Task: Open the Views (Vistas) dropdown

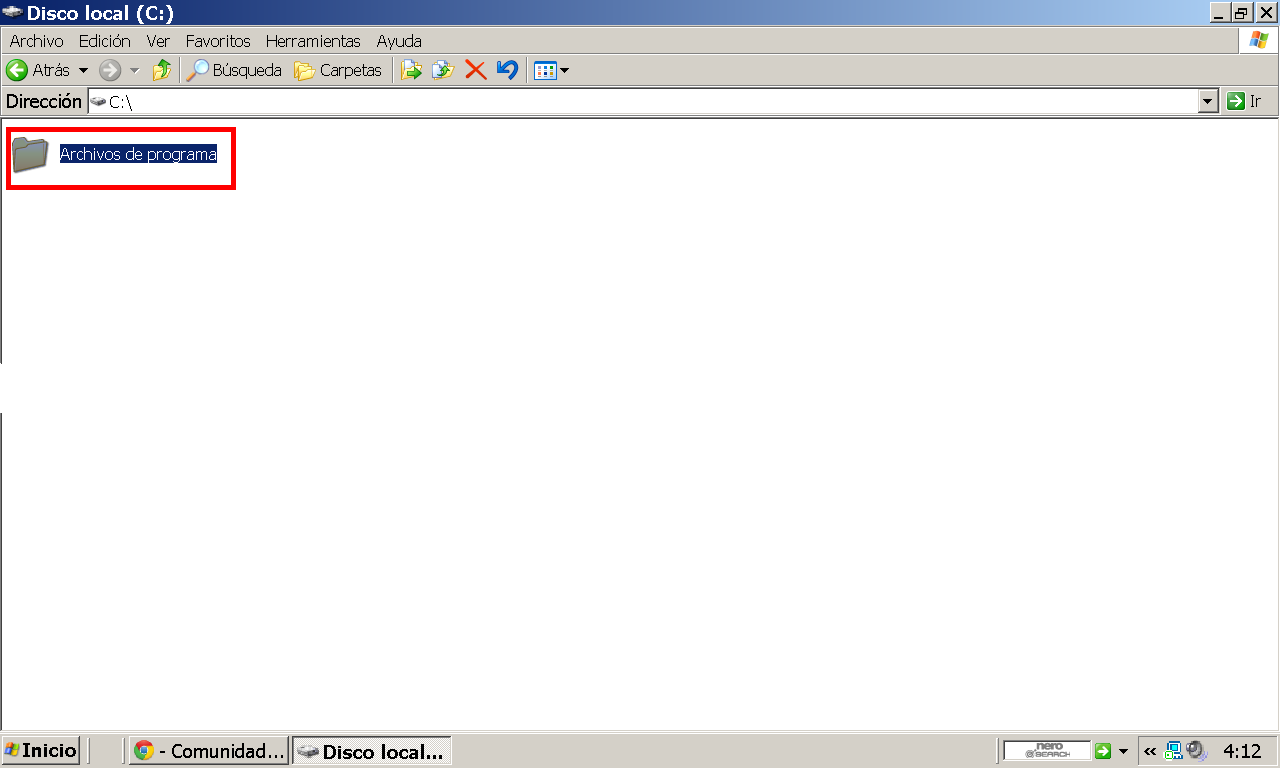Action: [x=551, y=71]
